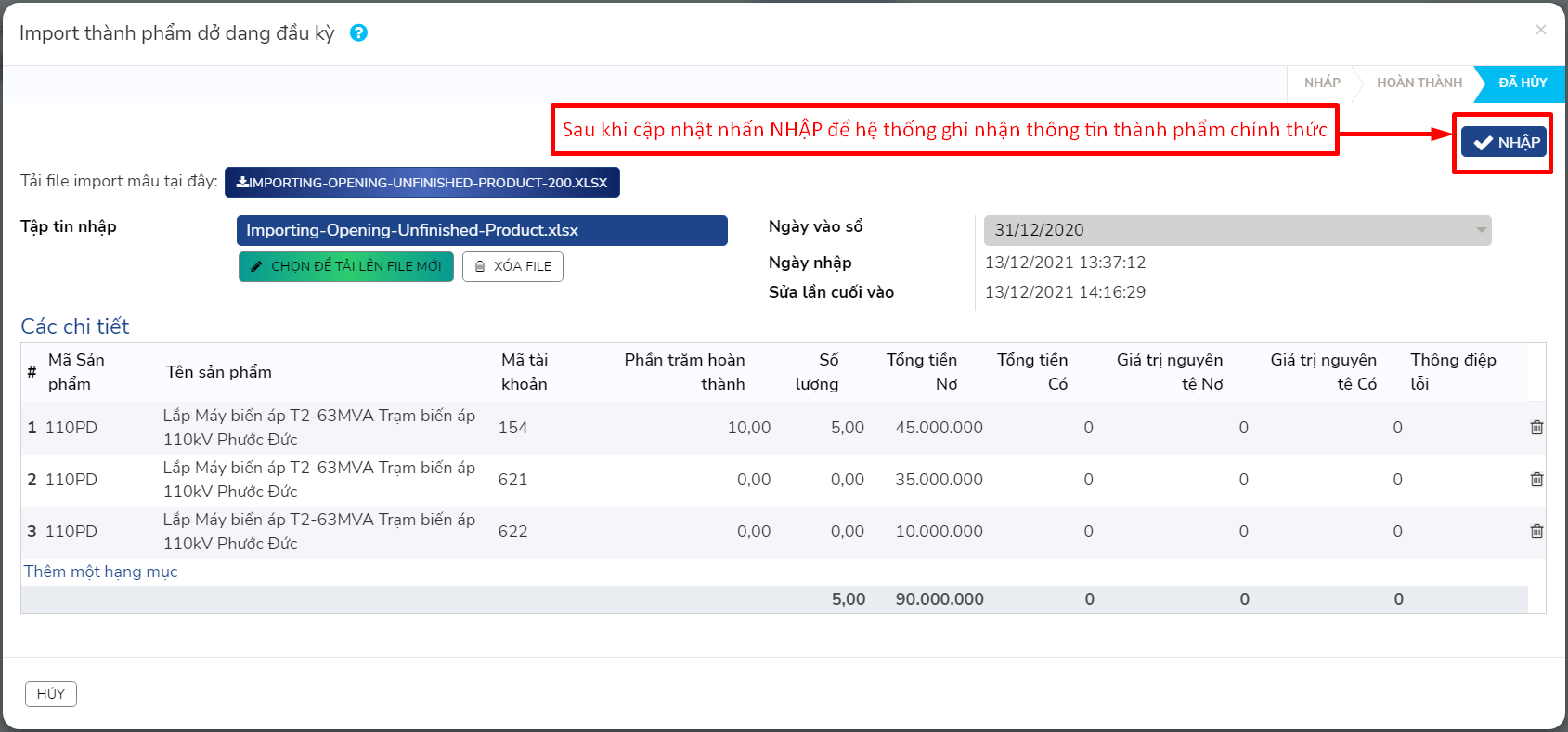The height and width of the screenshot is (732, 1568).
Task: Click the 10.000.000 debit amount
Action: pos(939,532)
